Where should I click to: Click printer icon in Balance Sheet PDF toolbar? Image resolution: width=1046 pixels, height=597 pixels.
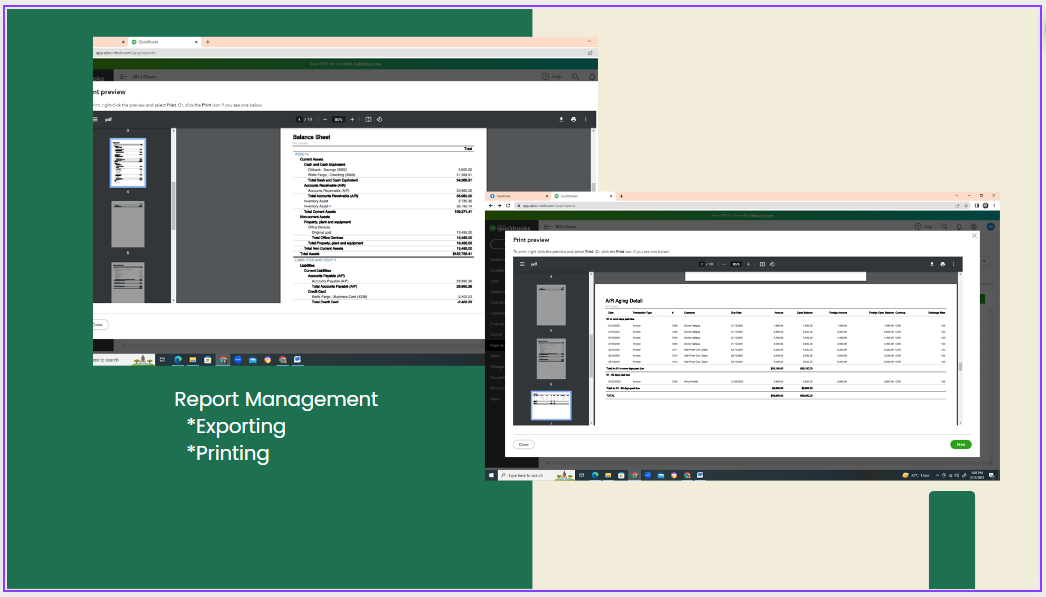click(x=573, y=119)
